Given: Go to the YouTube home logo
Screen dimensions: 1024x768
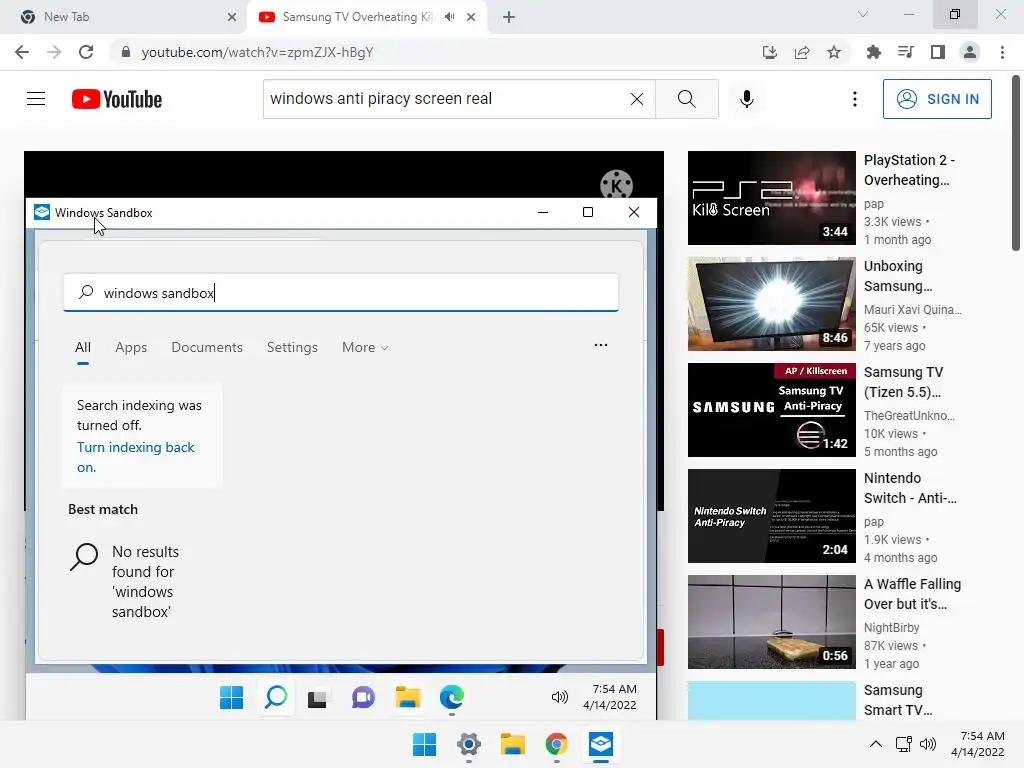Looking at the screenshot, I should tap(117, 99).
